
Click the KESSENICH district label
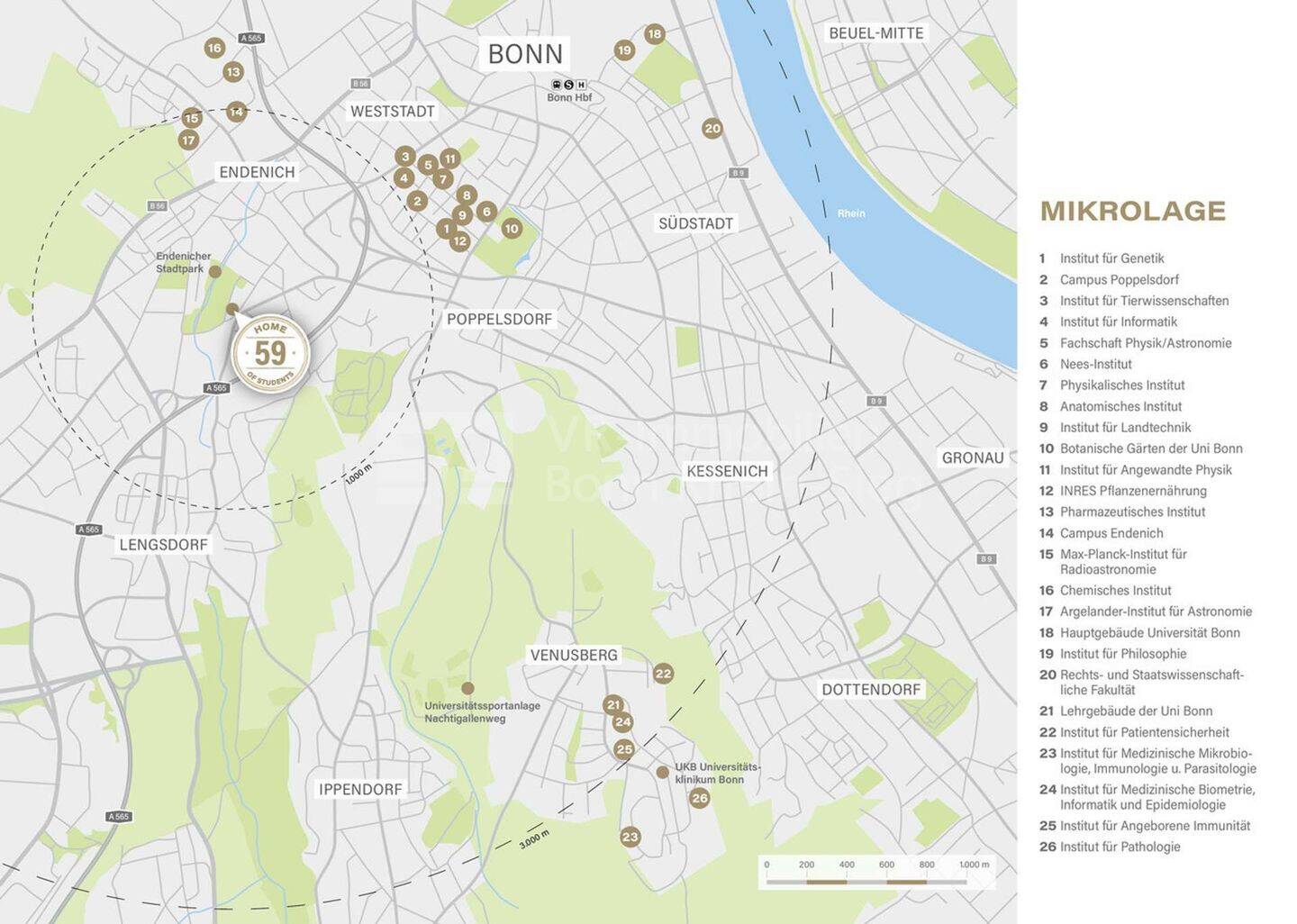[x=727, y=471]
